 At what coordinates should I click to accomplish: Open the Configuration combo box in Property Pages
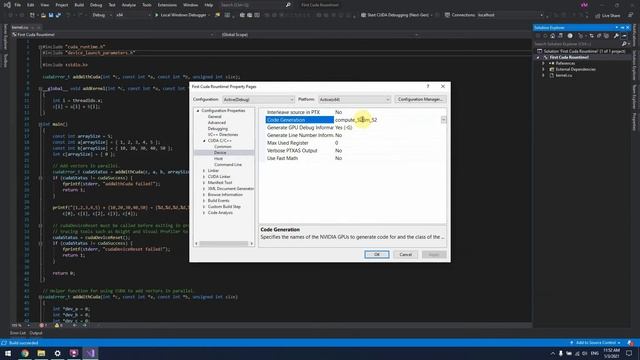pyautogui.click(x=258, y=100)
